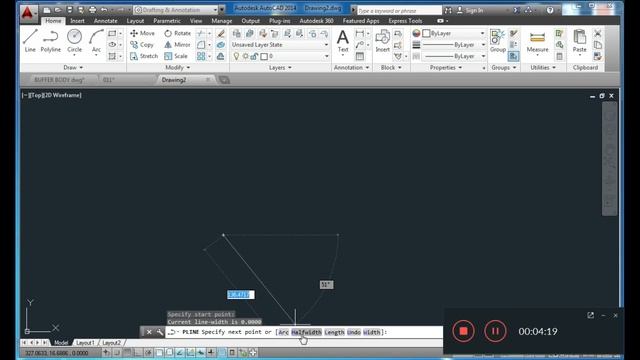The height and width of the screenshot is (360, 640).
Task: Click the Cut icon in Clipboard panel
Action: click(598, 33)
